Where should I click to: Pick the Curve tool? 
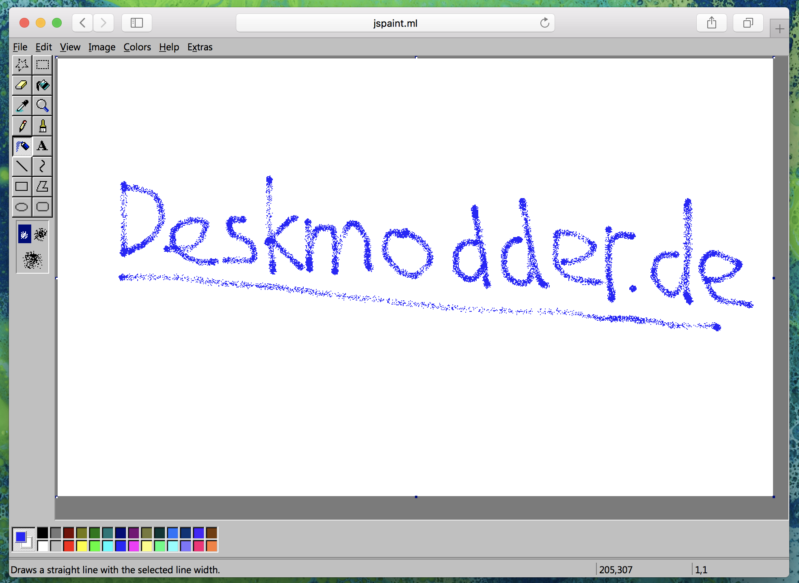[42, 166]
